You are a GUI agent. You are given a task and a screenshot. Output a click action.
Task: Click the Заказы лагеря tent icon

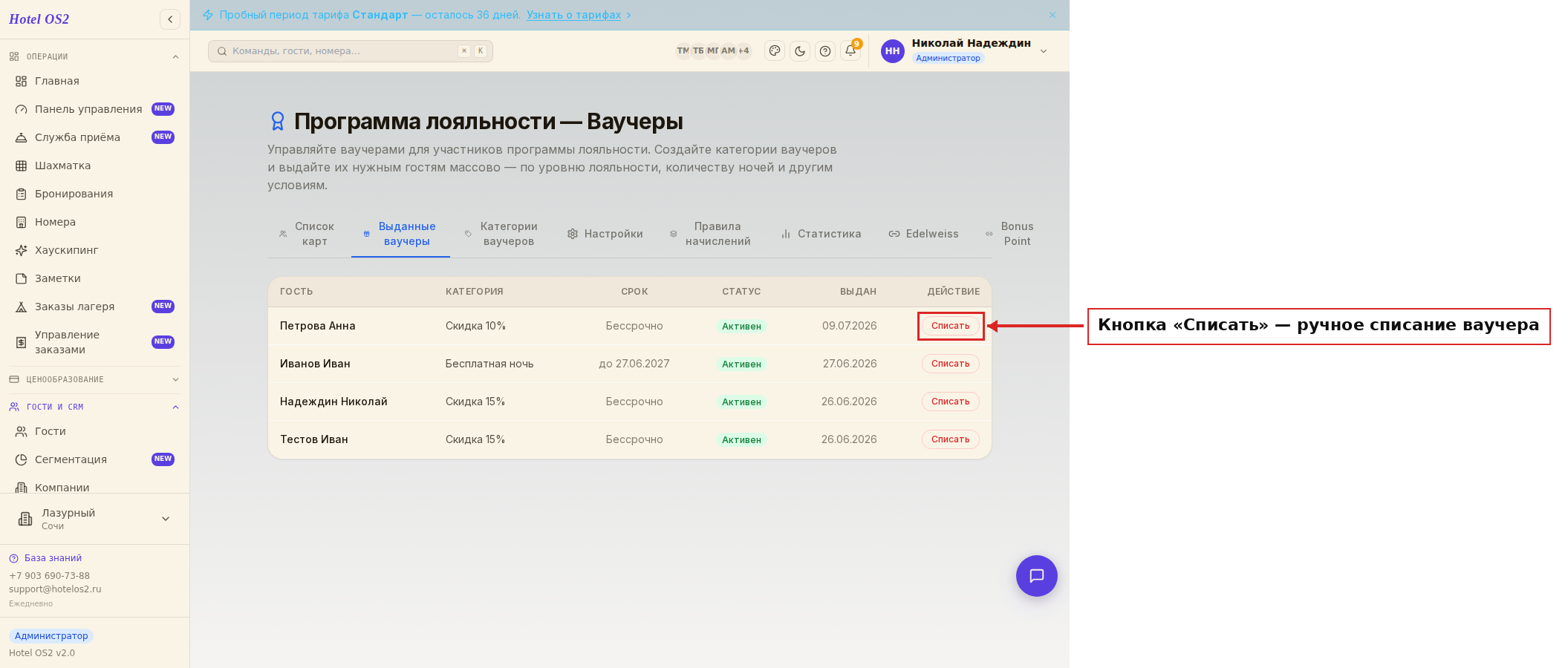click(21, 307)
